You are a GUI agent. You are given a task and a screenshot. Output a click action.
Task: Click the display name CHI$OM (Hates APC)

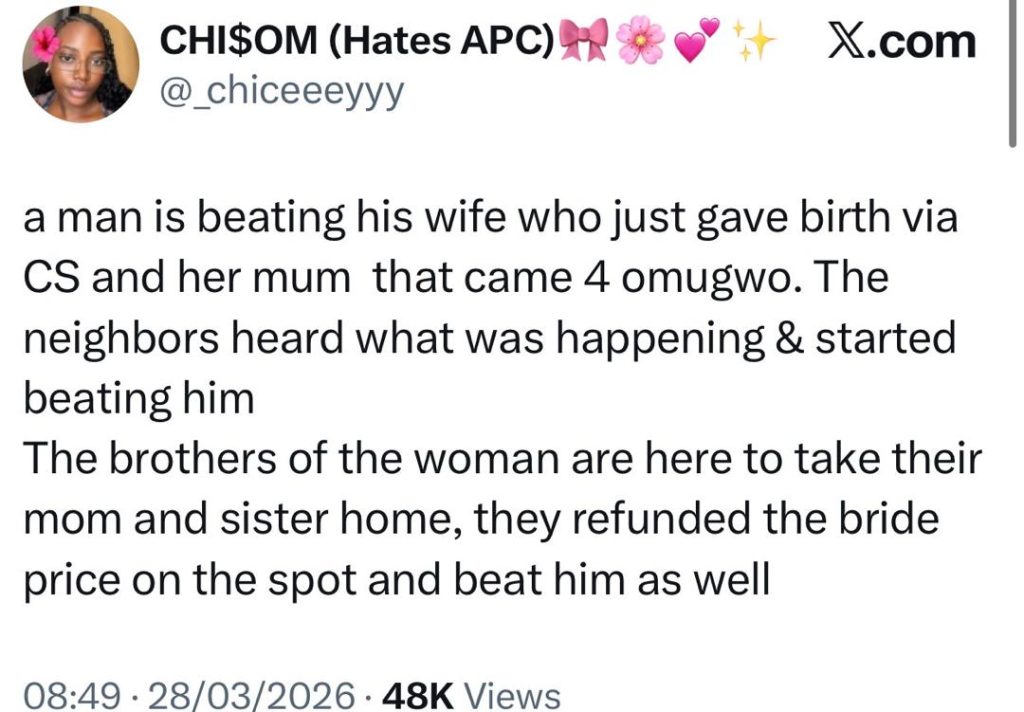click(357, 43)
